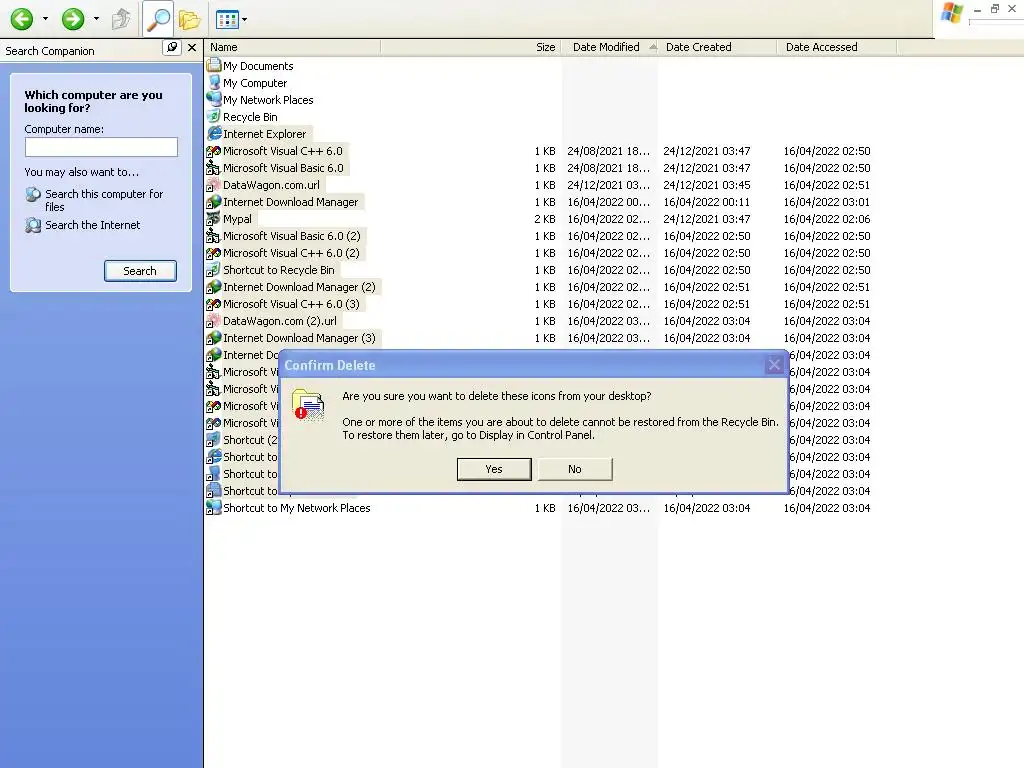1024x768 pixels.
Task: Close the Confirm Delete dialog
Action: pyautogui.click(x=774, y=365)
